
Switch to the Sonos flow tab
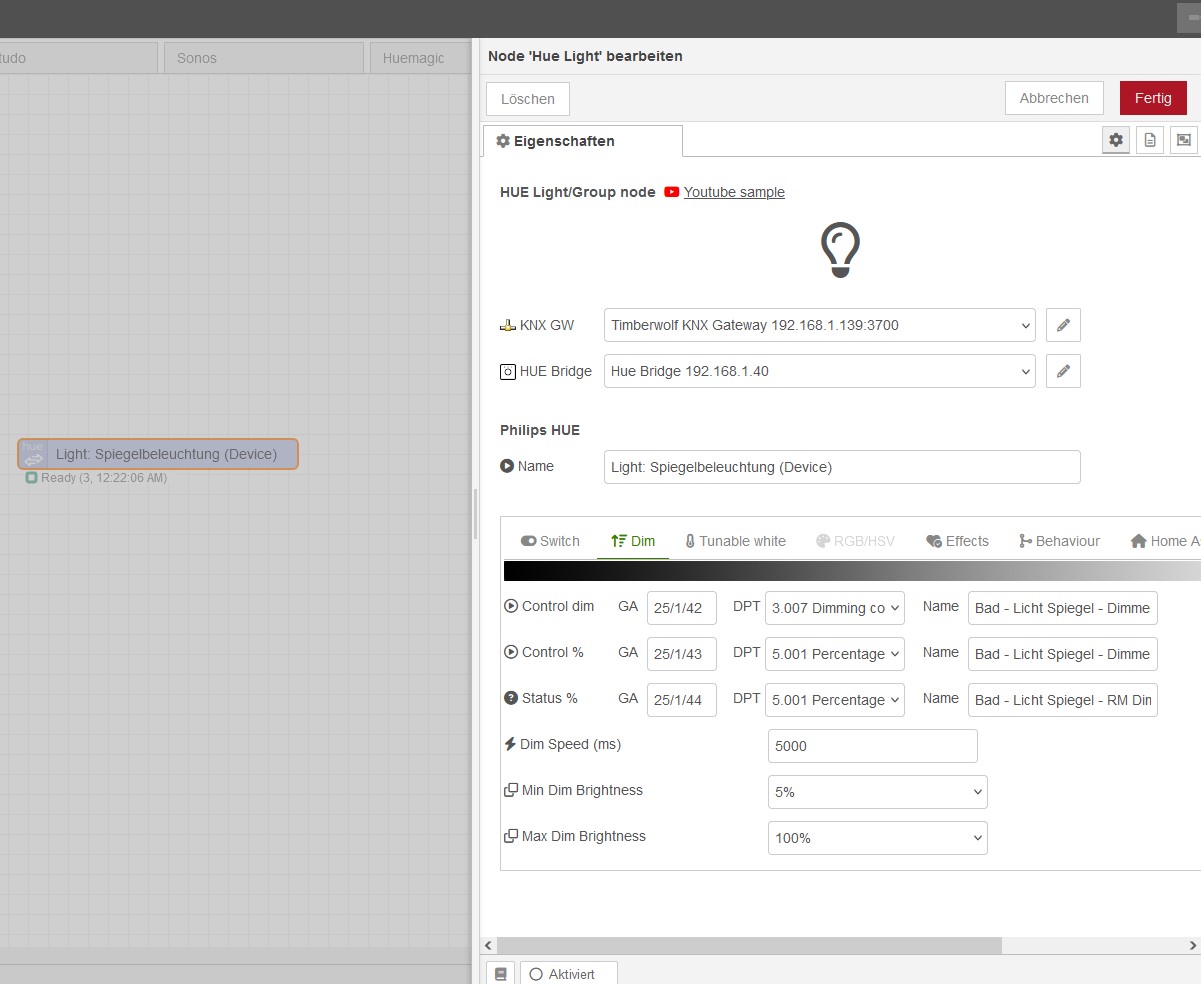point(264,58)
